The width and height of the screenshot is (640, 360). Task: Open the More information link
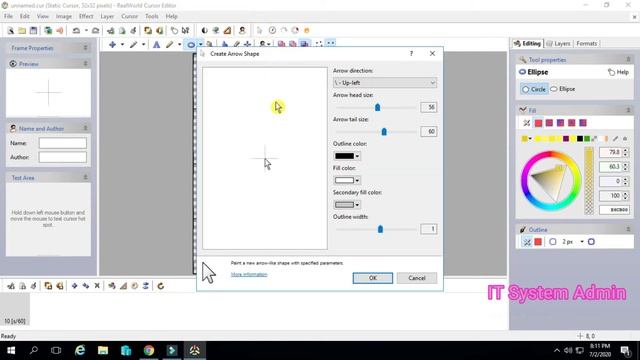249,274
